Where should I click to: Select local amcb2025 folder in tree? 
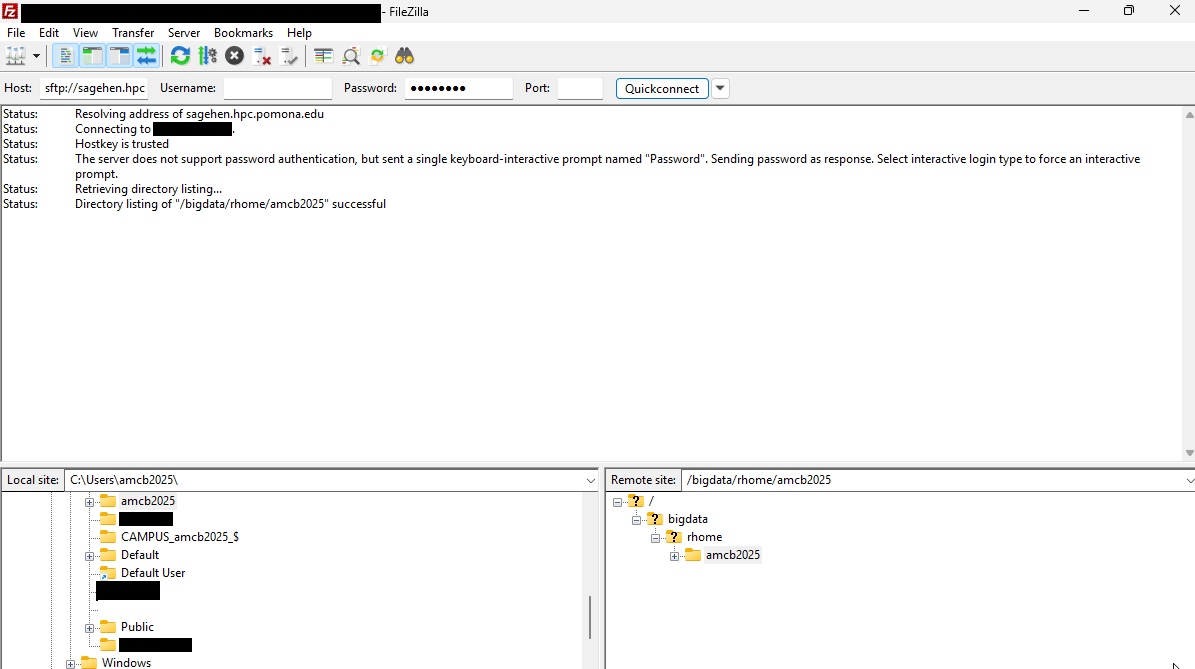(x=148, y=501)
